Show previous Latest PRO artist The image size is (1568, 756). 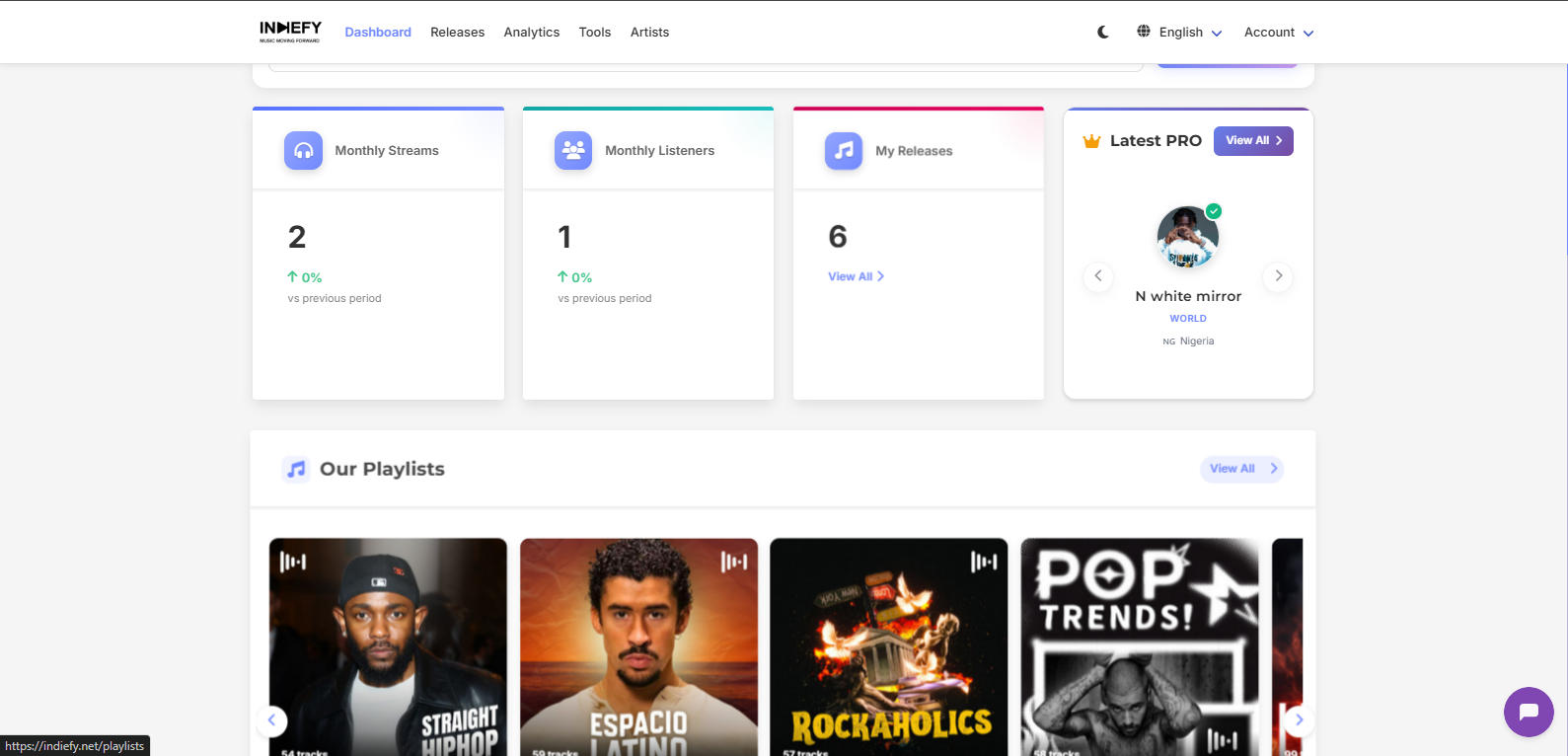(1098, 276)
